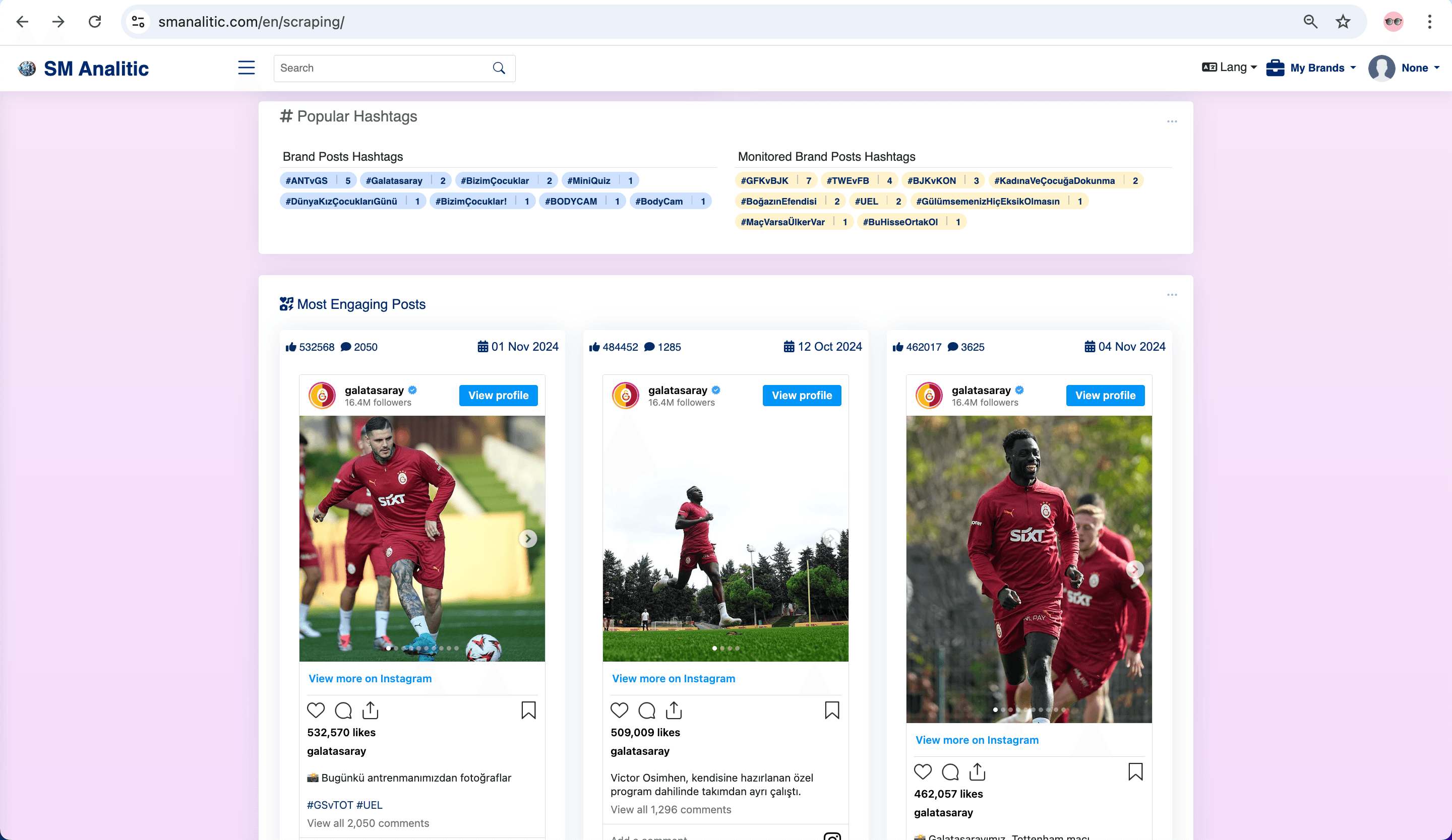Click the browser zoom magnifier icon
The image size is (1452, 840).
pyautogui.click(x=1310, y=22)
